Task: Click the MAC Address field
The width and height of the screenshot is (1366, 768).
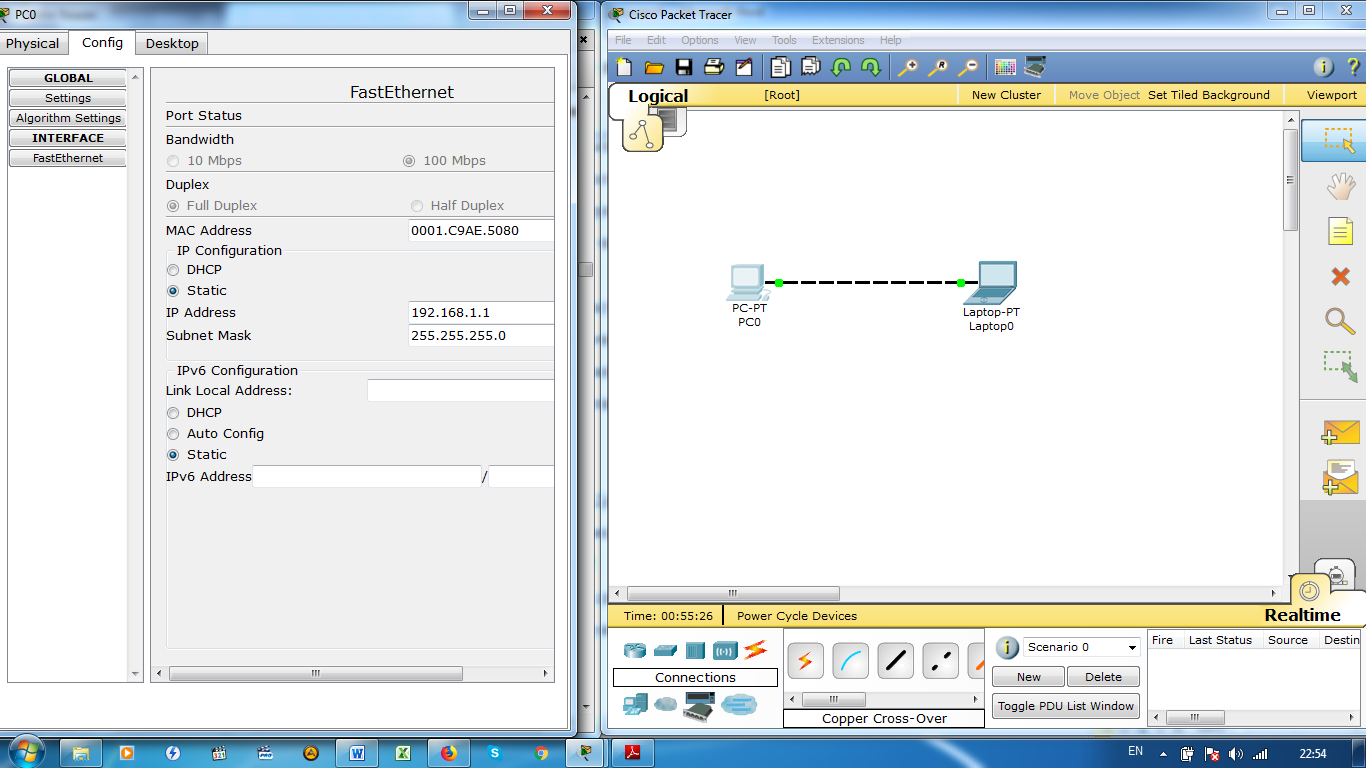Action: (x=481, y=231)
